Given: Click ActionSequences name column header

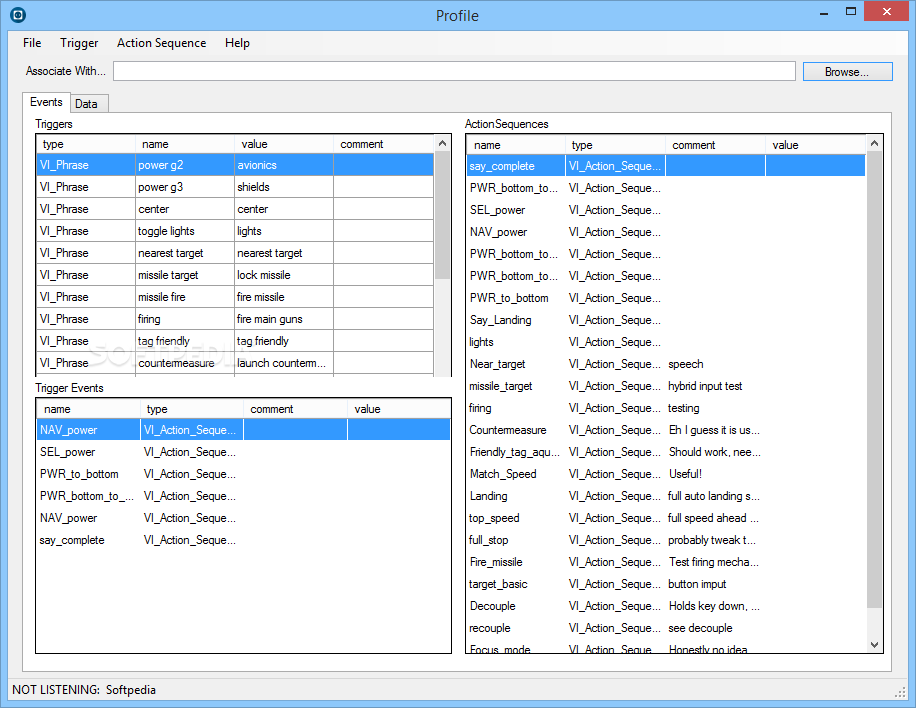Looking at the screenshot, I should pyautogui.click(x=516, y=145).
